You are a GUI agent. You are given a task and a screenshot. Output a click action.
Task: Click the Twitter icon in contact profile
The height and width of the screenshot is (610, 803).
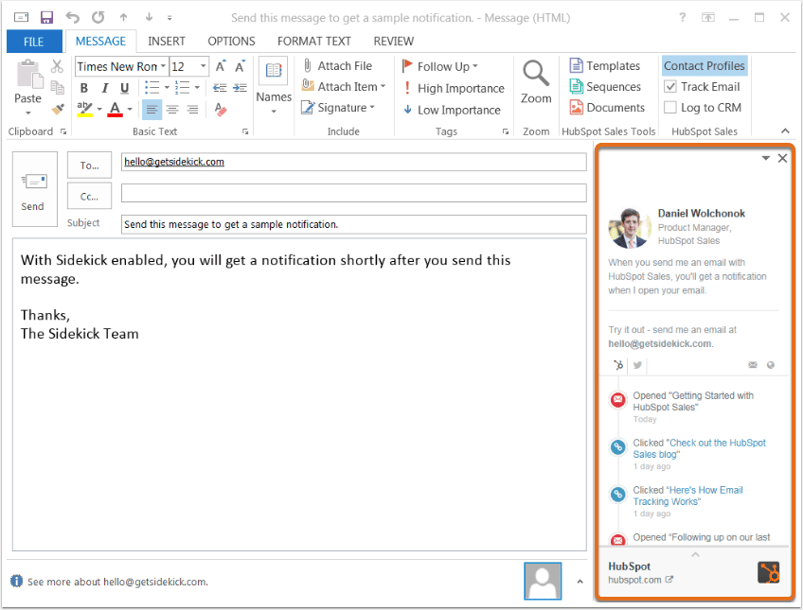point(637,365)
